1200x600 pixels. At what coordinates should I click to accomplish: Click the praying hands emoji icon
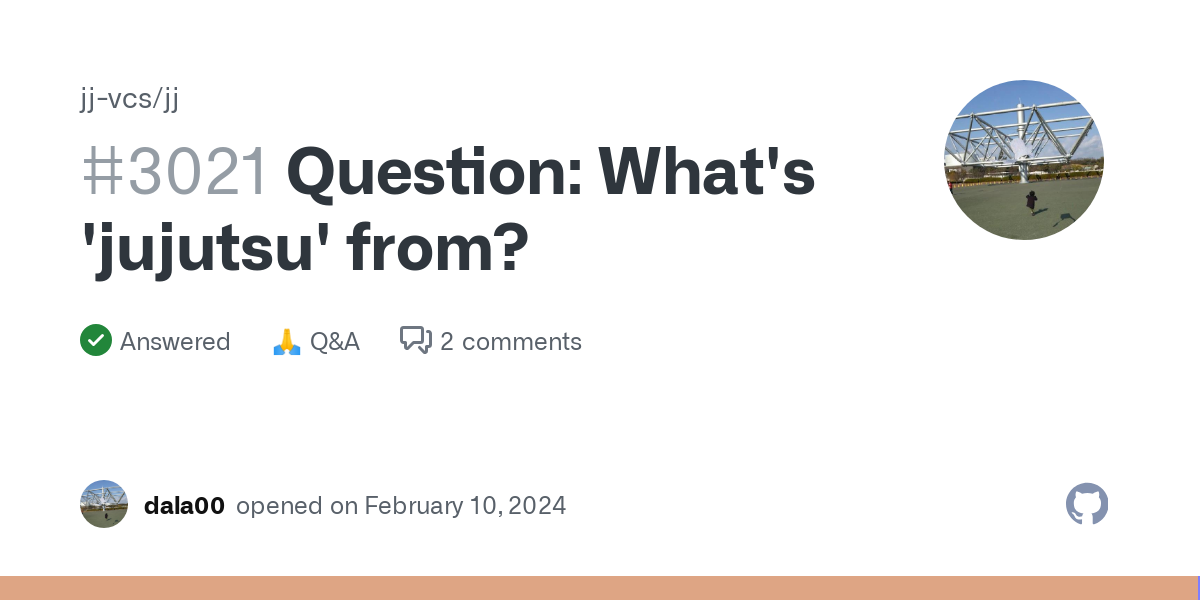click(287, 342)
